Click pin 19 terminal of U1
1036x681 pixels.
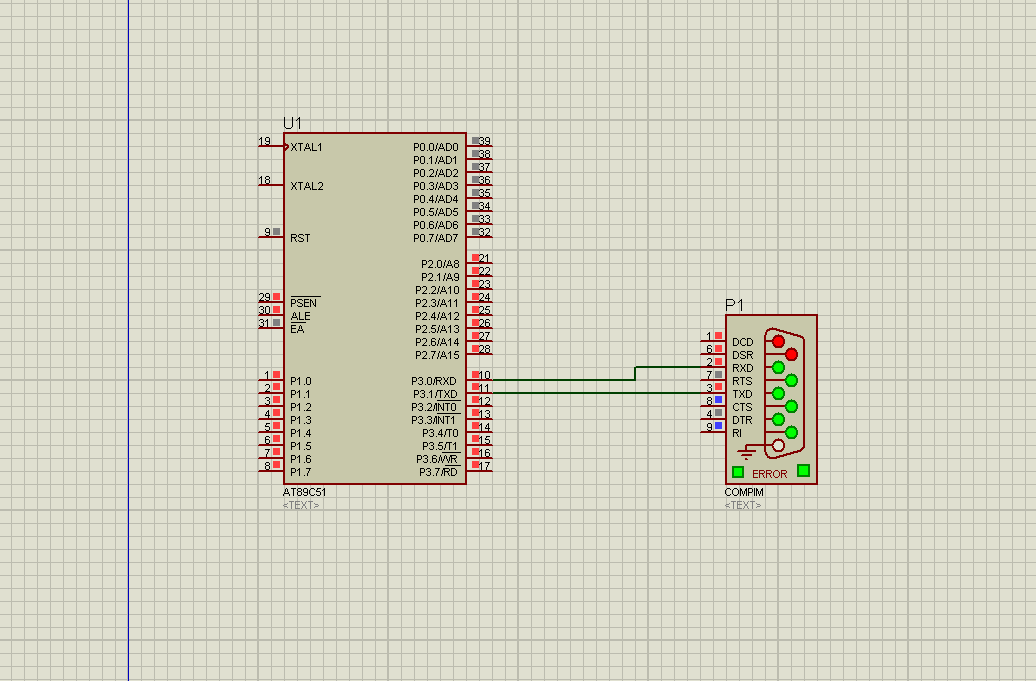tap(271, 143)
